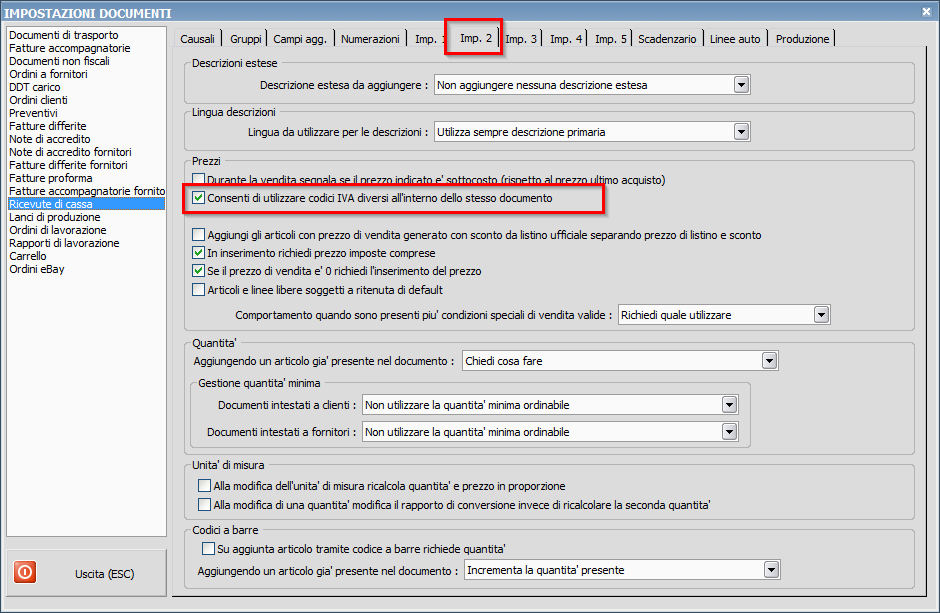This screenshot has height=613, width=940.
Task: Select 'Ordini eBay' in the list
Action: [37, 269]
